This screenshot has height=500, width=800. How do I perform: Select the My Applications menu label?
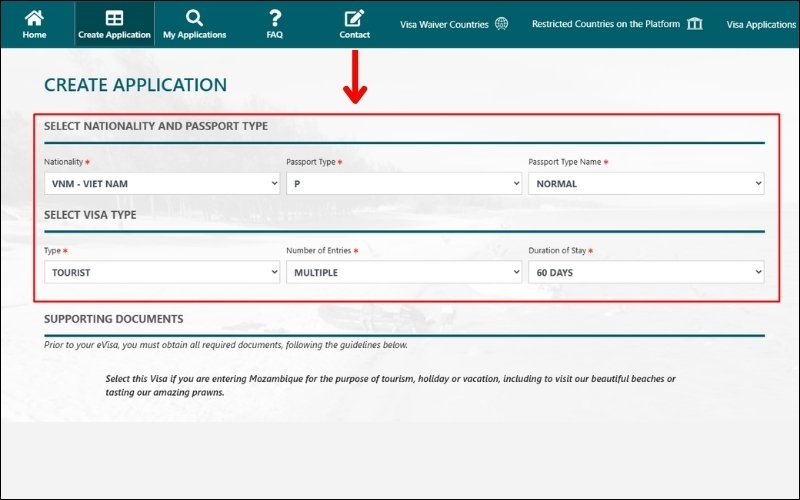(194, 35)
